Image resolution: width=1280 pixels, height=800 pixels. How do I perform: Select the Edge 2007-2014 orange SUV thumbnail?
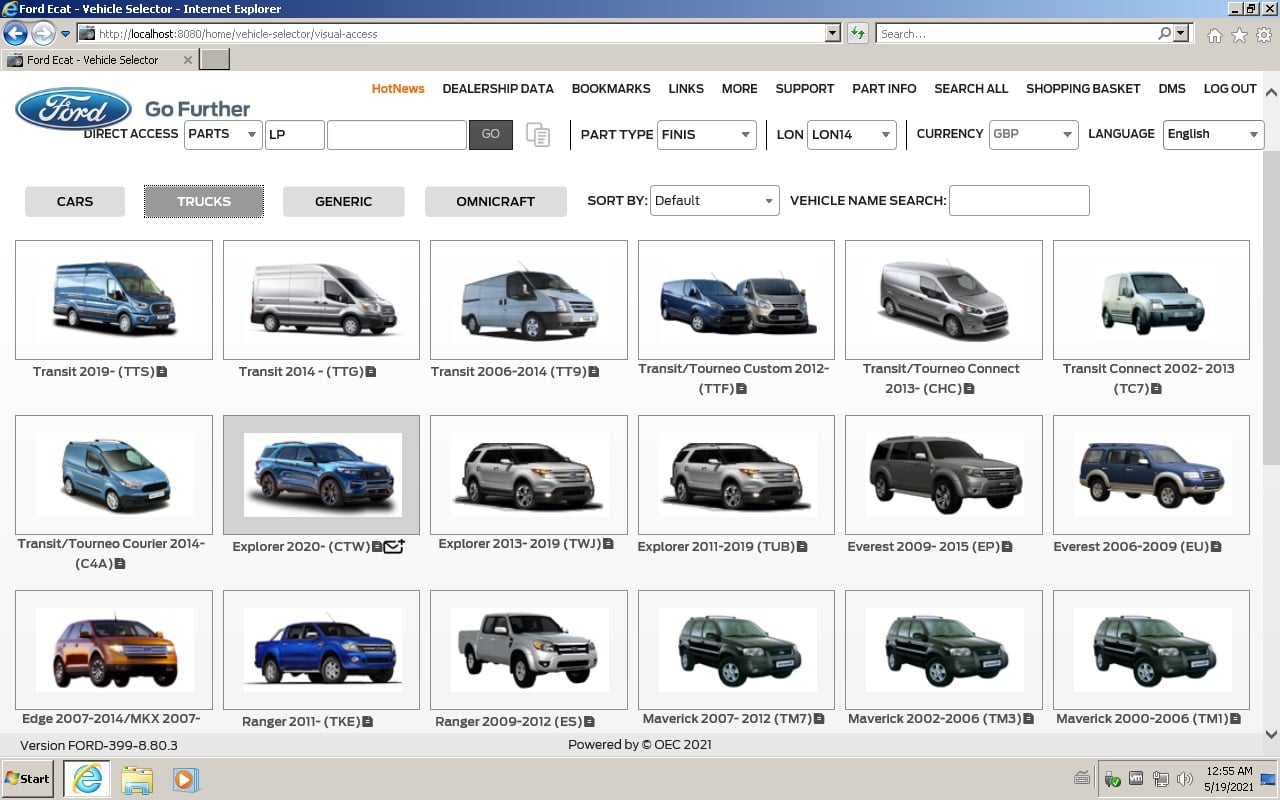[114, 650]
